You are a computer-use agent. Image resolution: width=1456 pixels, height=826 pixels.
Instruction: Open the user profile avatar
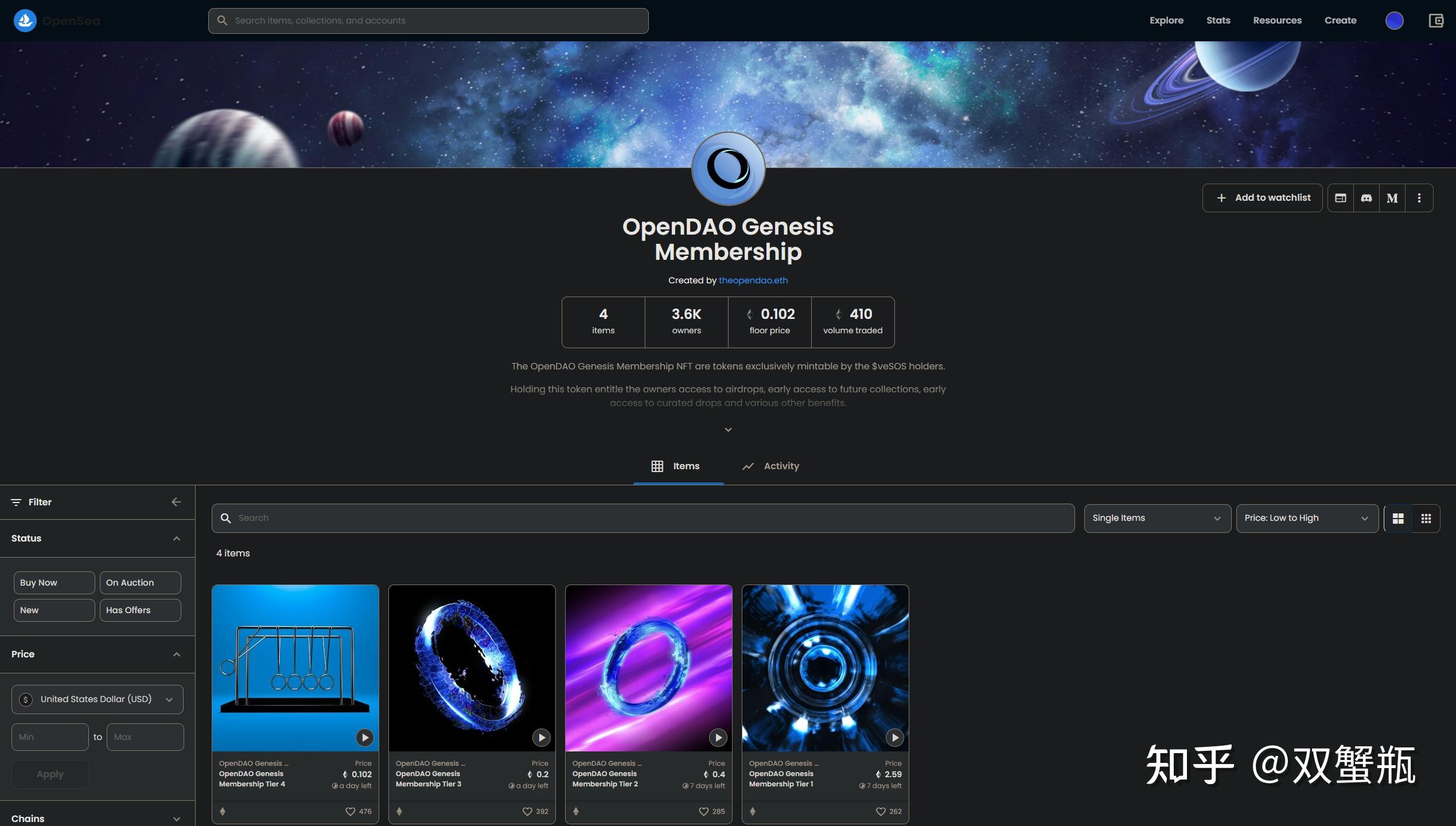point(1394,21)
